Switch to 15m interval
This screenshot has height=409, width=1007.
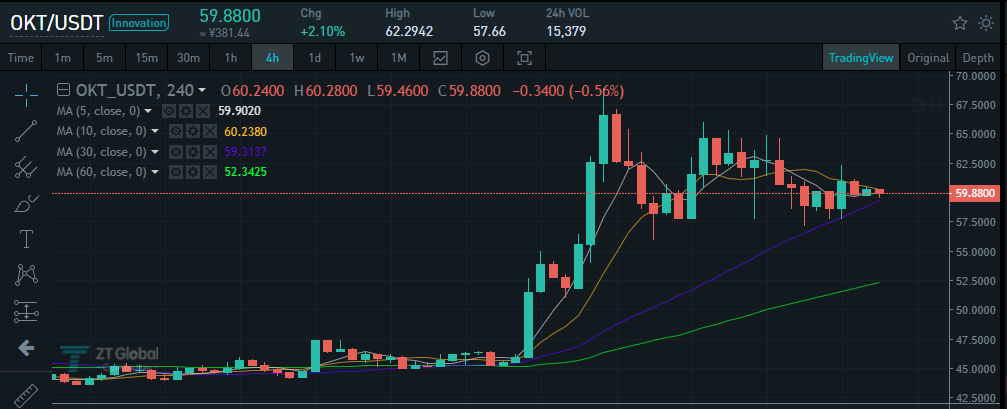146,58
